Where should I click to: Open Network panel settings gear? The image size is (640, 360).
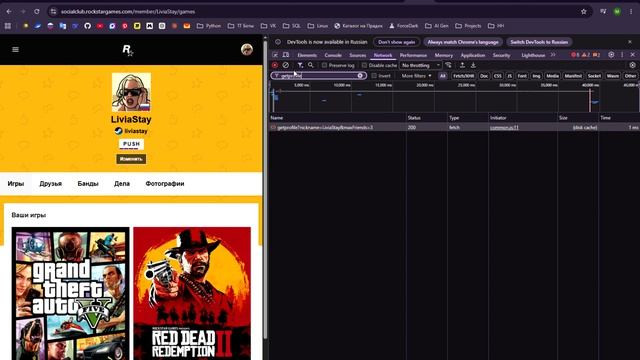[632, 65]
